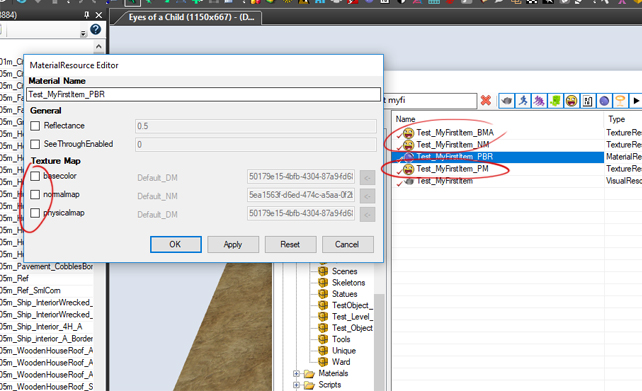The width and height of the screenshot is (642, 391).
Task: Toggle the running man animation filter
Action: click(523, 100)
